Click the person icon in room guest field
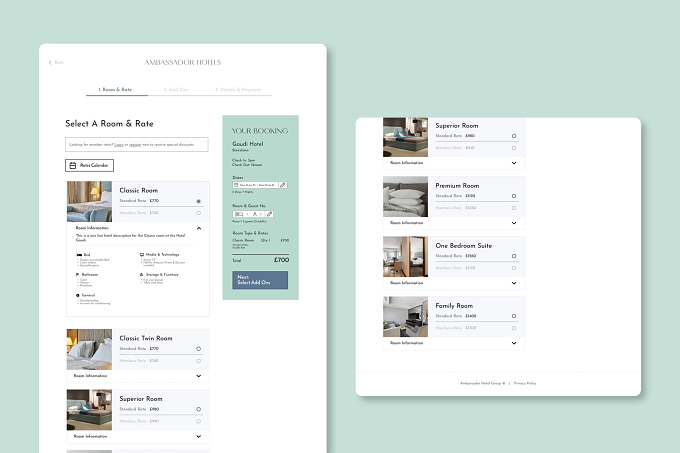The height and width of the screenshot is (453, 680). click(x=255, y=214)
